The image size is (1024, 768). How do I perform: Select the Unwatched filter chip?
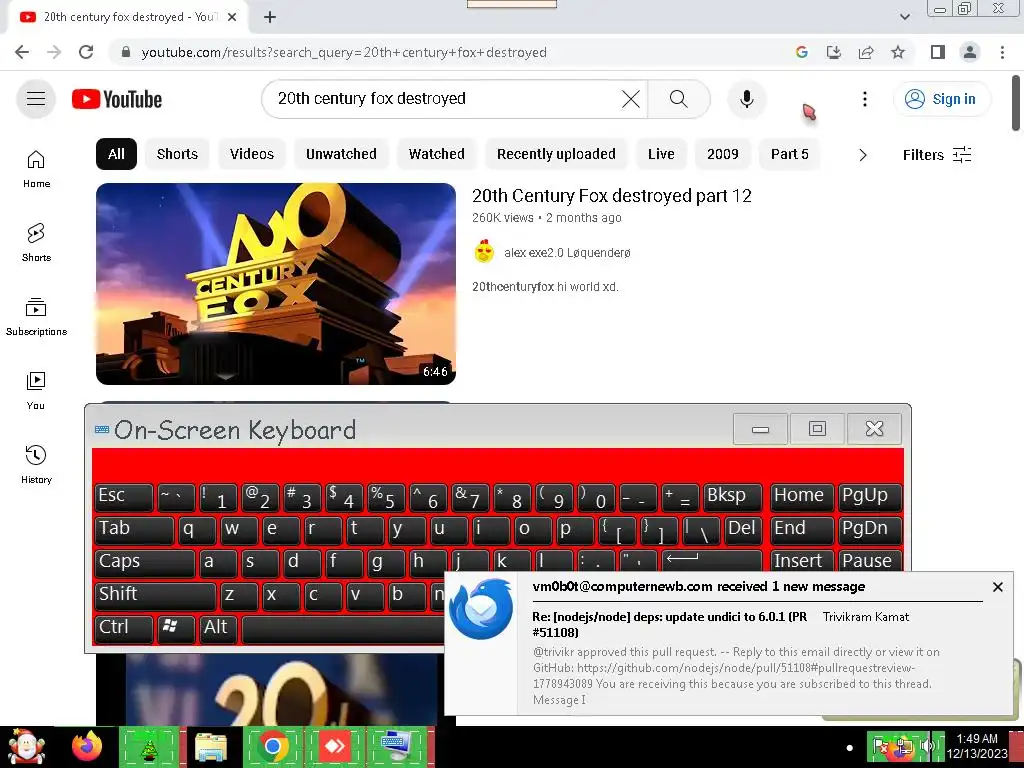pyautogui.click(x=341, y=154)
